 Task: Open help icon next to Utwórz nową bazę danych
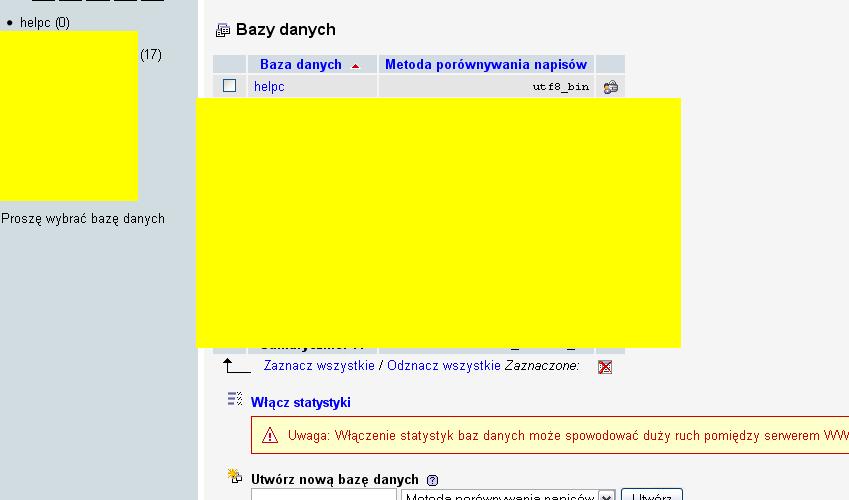click(432, 480)
